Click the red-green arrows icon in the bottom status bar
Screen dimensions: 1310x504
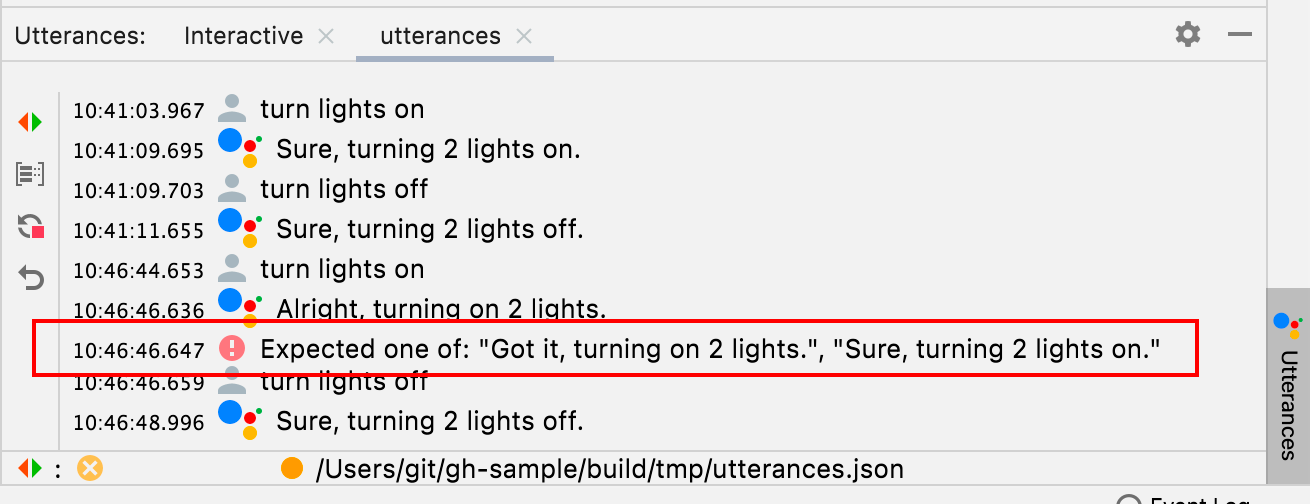click(31, 467)
